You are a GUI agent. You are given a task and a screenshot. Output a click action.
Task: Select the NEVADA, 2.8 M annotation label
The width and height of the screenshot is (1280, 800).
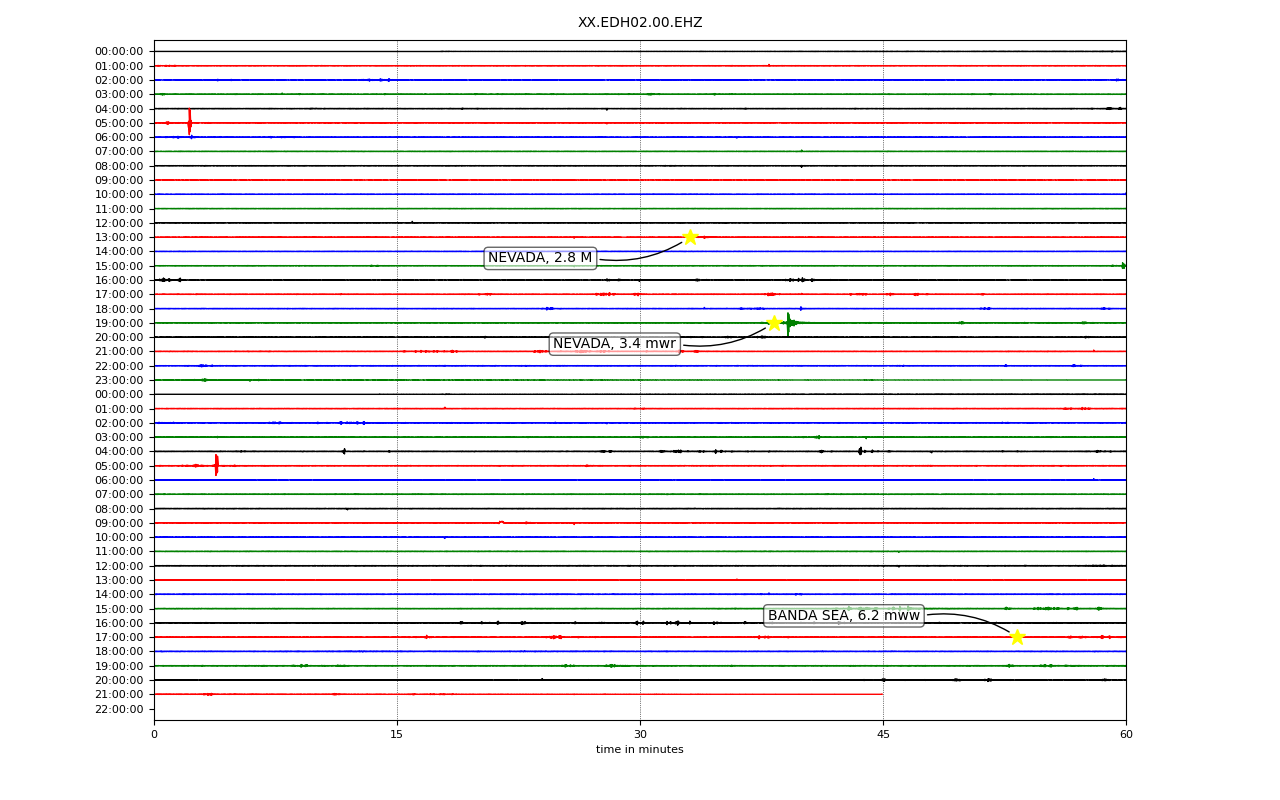(540, 258)
